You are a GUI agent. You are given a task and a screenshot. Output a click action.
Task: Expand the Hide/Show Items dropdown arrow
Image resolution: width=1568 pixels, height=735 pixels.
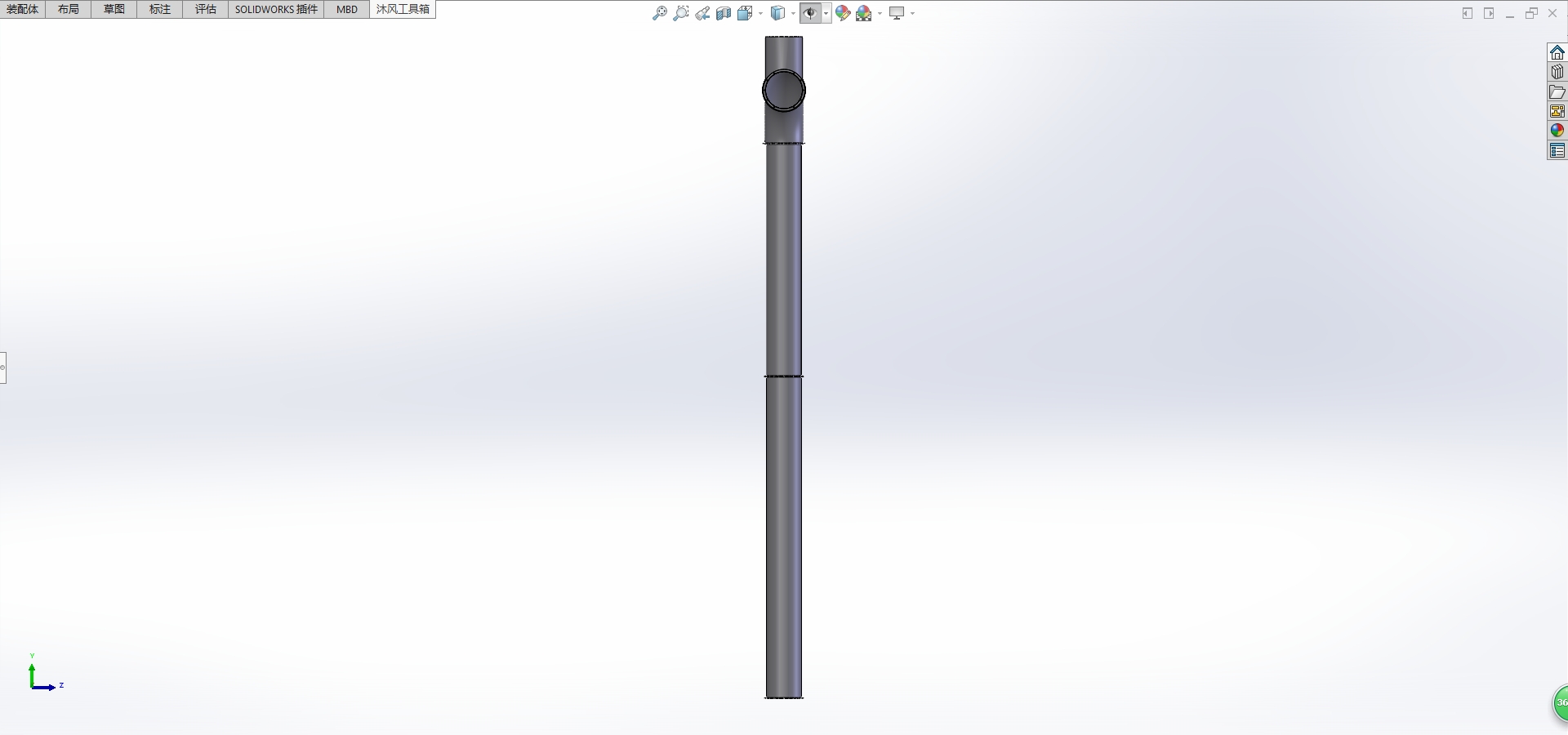click(x=826, y=13)
